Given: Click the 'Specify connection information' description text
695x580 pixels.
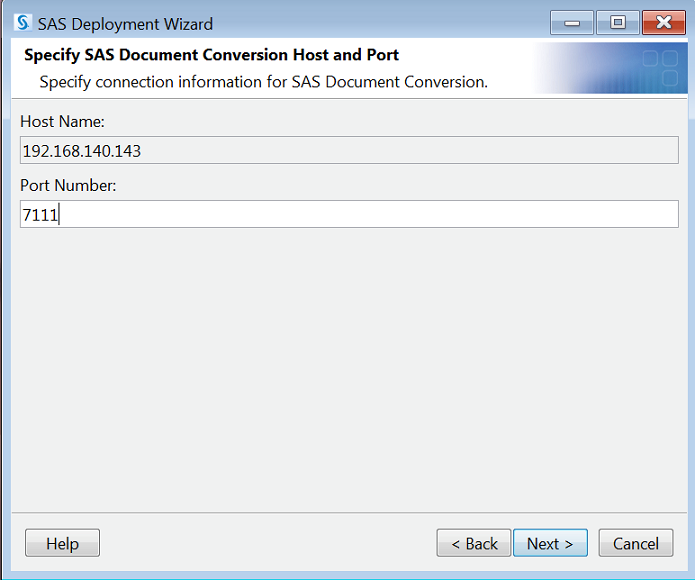Looking at the screenshot, I should 264,82.
